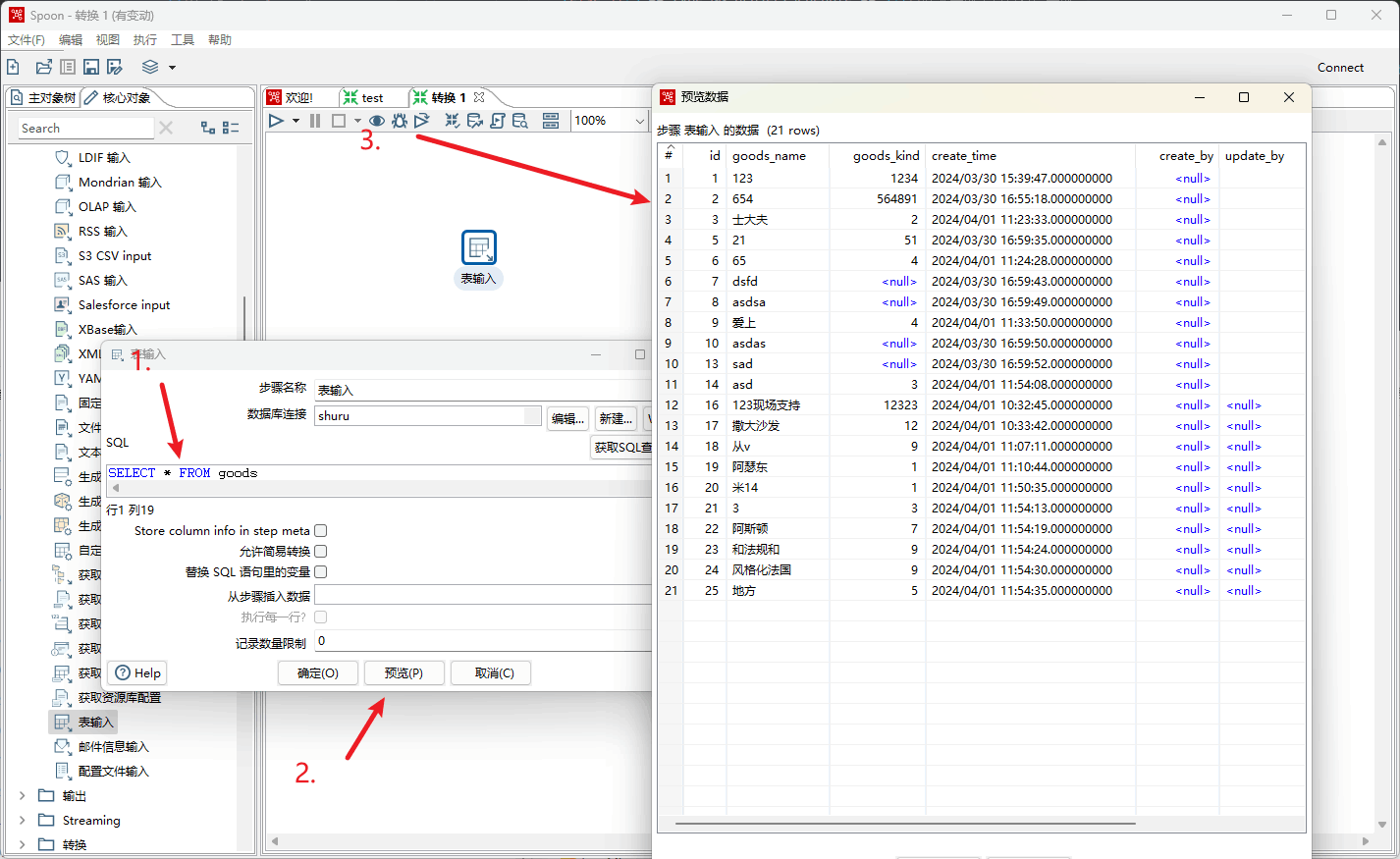
Task: Click the Mondrian 输入 step in tree
Action: coord(120,182)
